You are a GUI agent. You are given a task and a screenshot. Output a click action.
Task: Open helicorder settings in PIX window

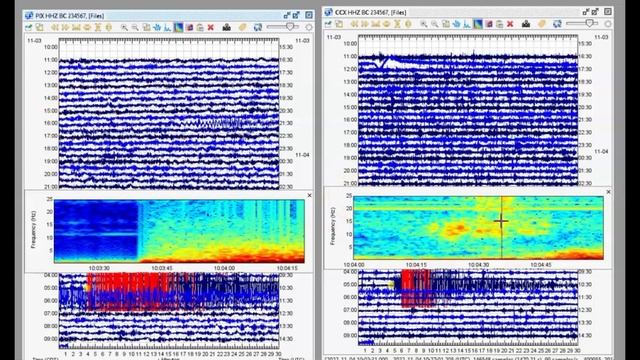(29, 27)
